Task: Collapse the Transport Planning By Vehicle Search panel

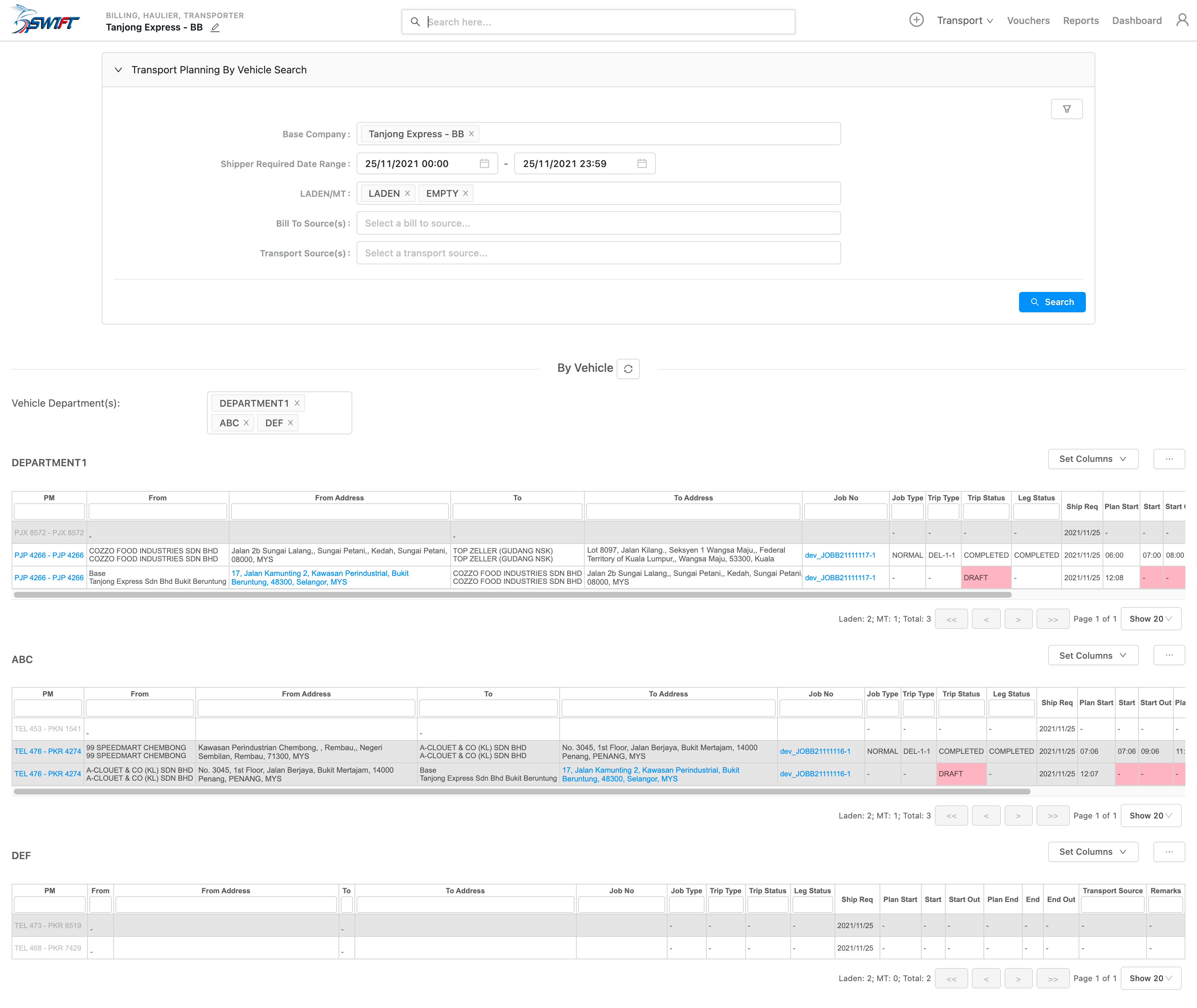Action: (x=118, y=70)
